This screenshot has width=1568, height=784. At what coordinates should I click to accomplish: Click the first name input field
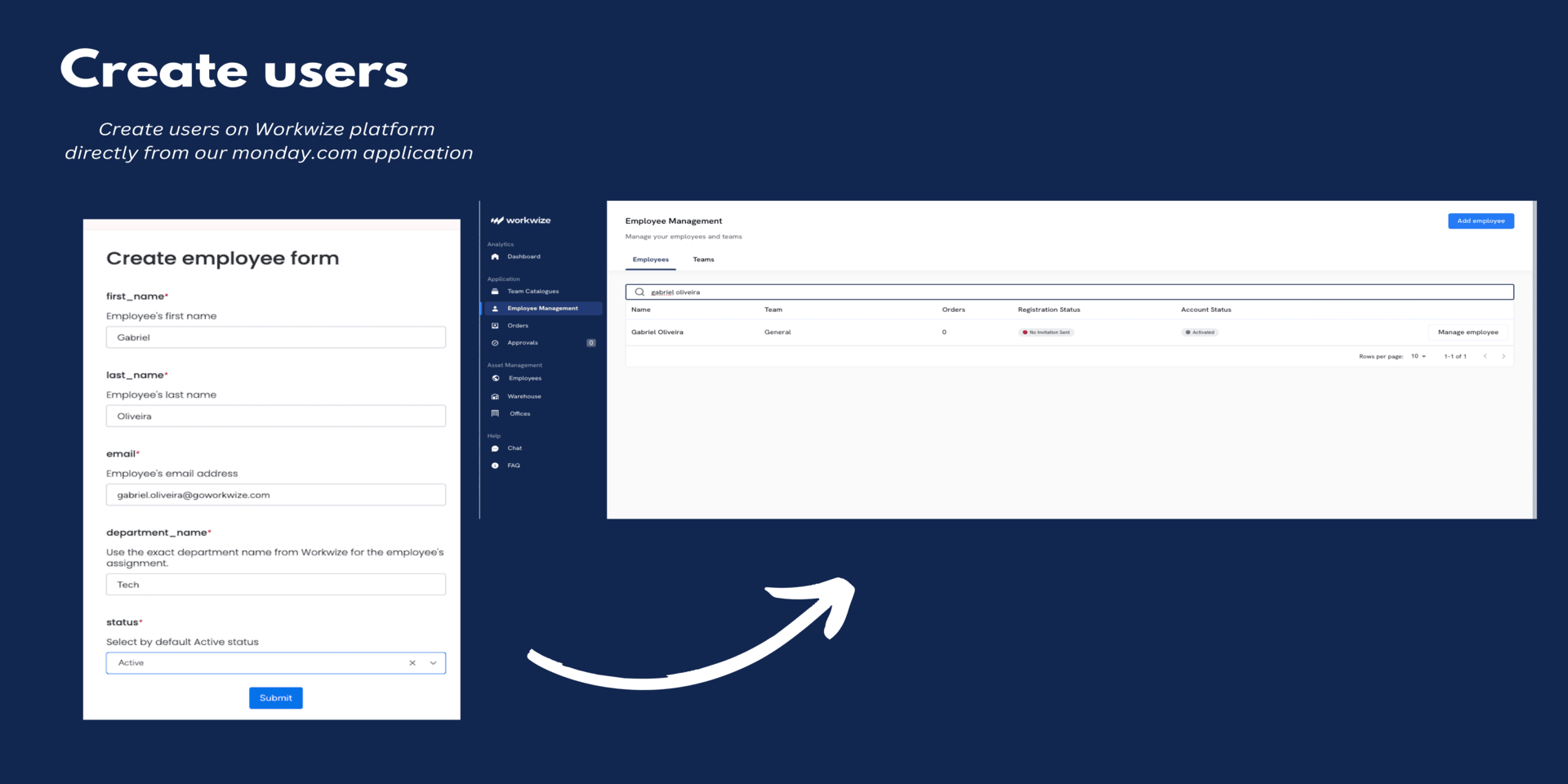(x=276, y=337)
